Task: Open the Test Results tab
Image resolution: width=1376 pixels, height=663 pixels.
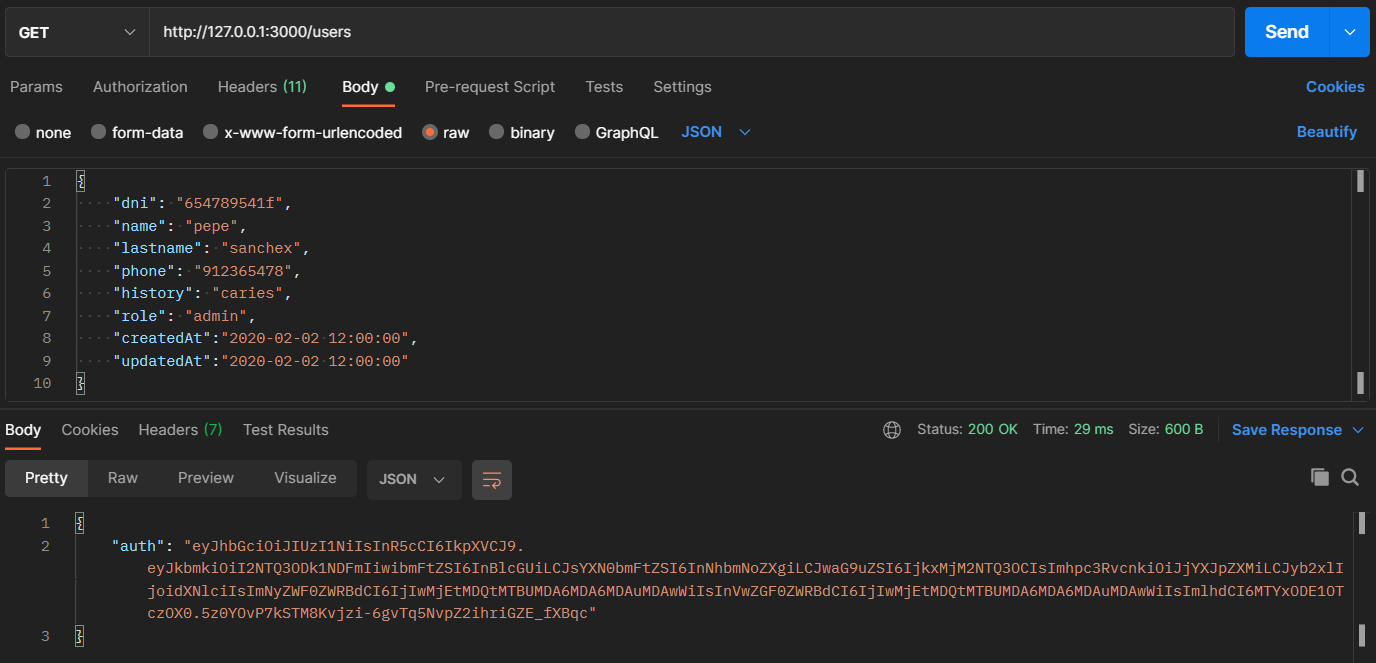Action: pos(285,429)
